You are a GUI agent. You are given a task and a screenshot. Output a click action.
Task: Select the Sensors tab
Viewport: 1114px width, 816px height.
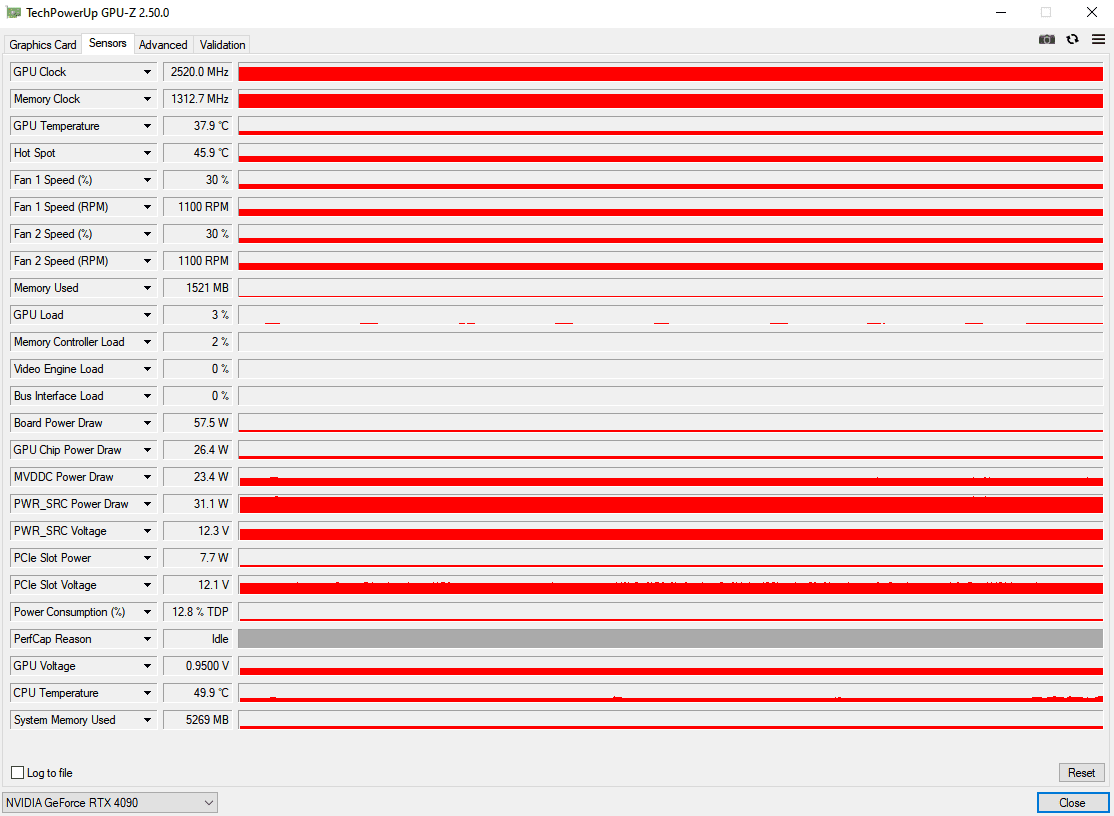(107, 43)
